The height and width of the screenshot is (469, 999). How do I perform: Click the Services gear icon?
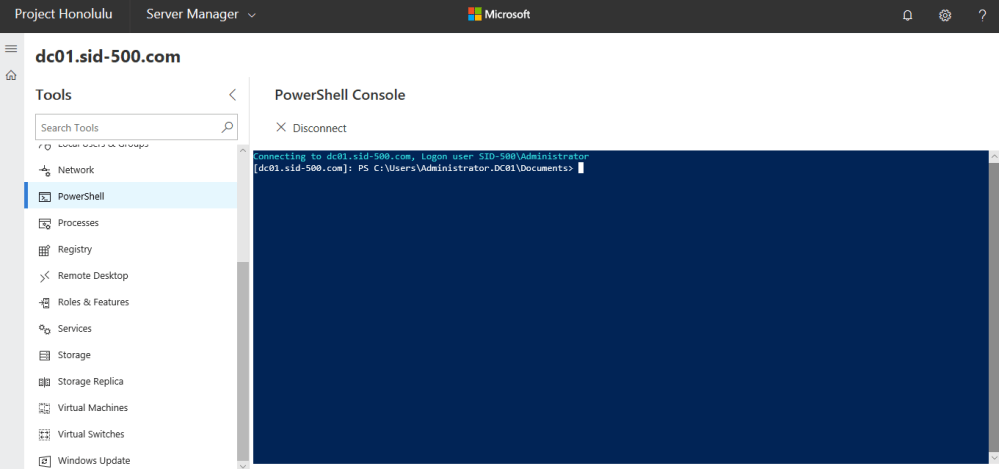coord(44,329)
